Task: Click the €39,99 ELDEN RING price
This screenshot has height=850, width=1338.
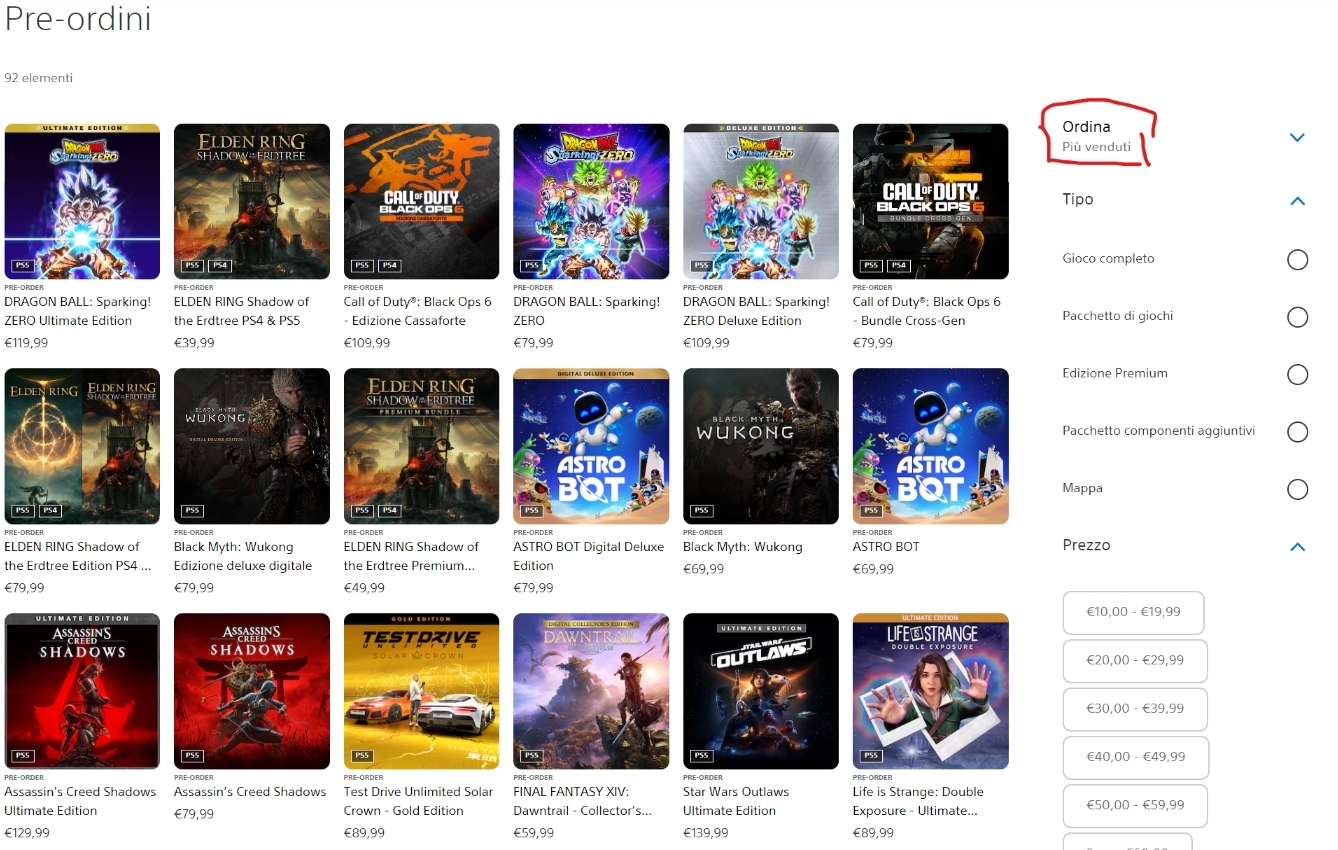Action: coord(195,343)
